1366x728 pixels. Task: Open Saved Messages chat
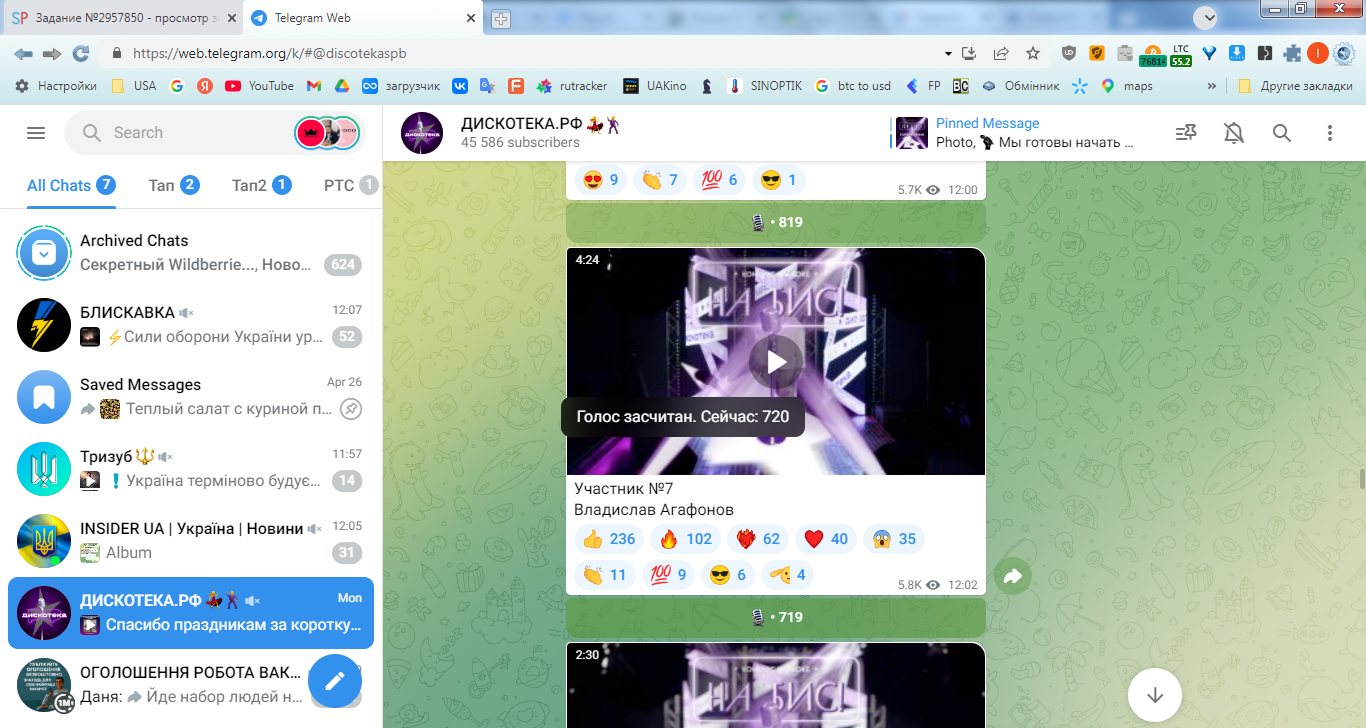(x=191, y=397)
